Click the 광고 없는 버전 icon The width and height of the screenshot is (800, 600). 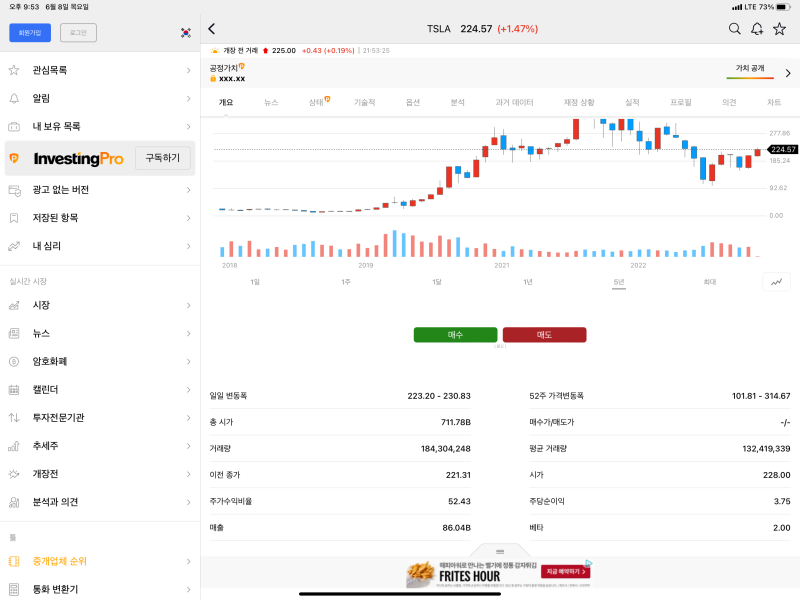[14, 190]
